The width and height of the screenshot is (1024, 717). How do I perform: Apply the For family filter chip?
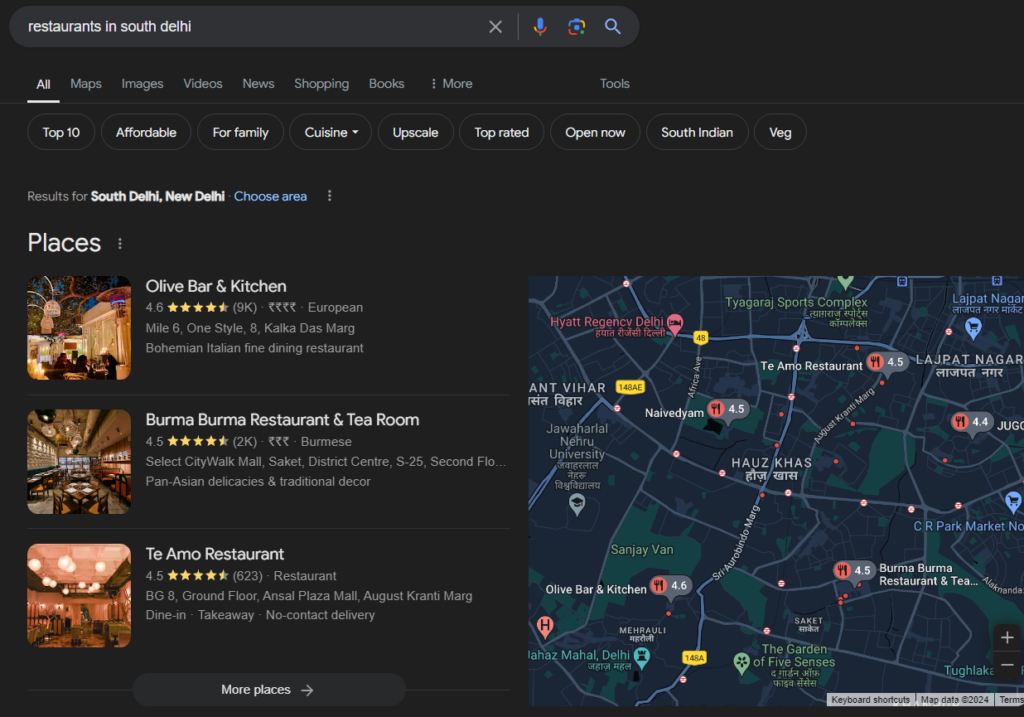click(x=240, y=133)
